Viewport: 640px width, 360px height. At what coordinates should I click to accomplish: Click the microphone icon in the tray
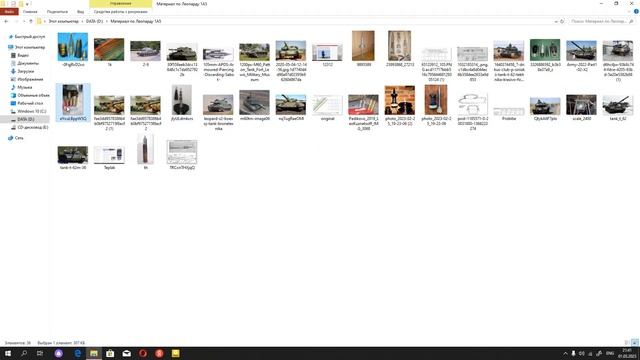573,353
